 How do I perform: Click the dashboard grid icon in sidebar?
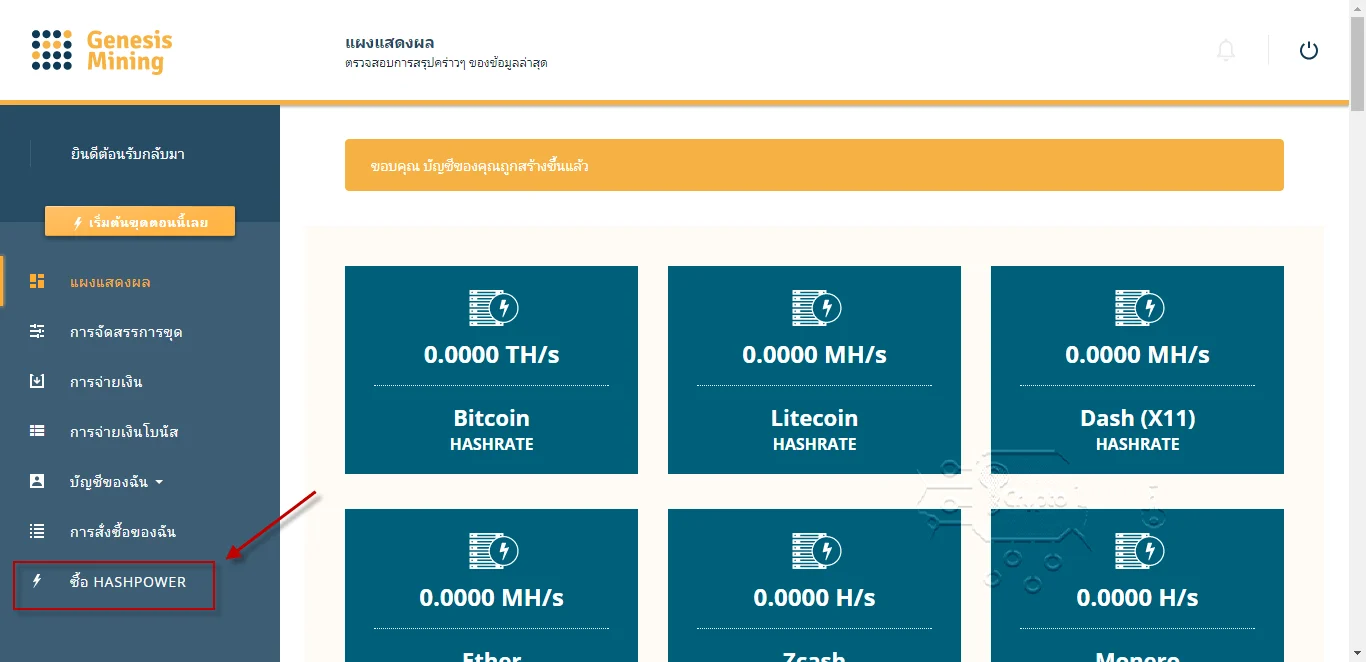point(37,281)
